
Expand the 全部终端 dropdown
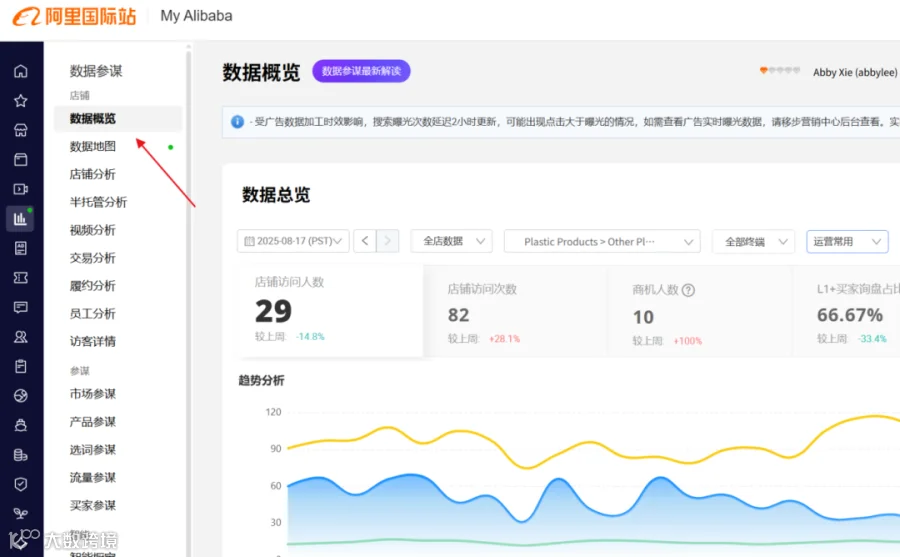click(753, 242)
